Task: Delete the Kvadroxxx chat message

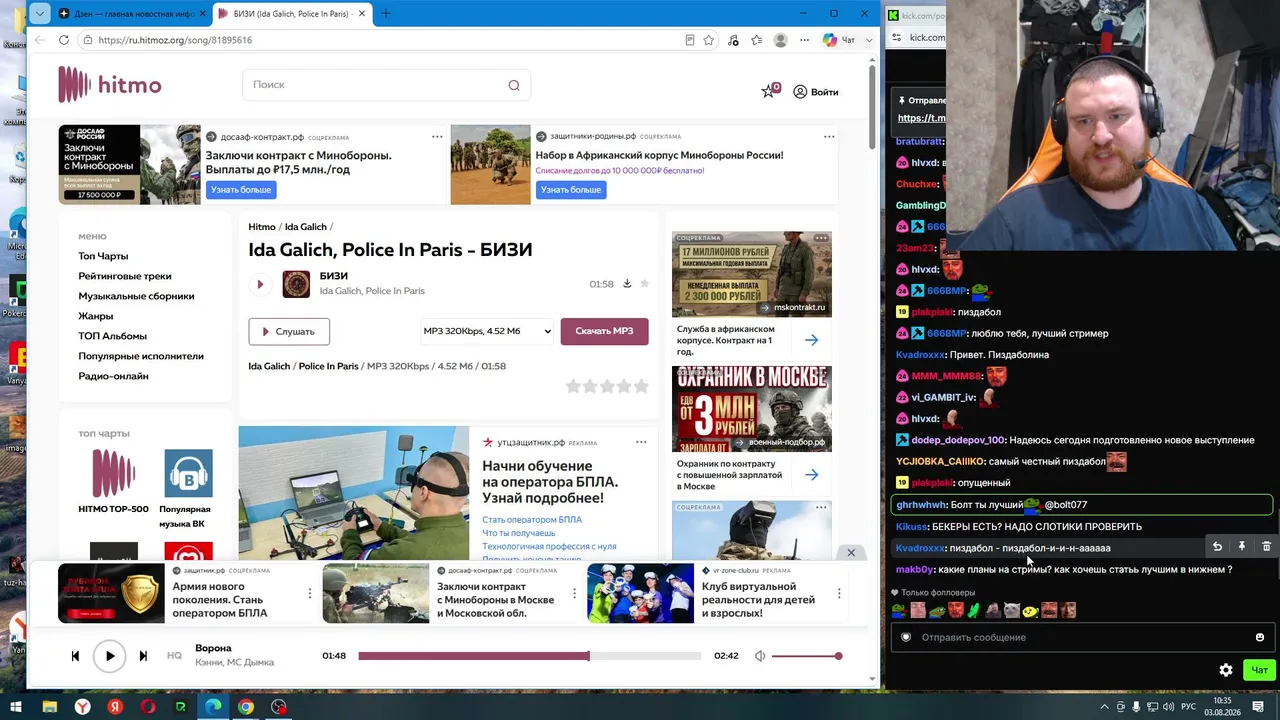Action: (x=1266, y=547)
